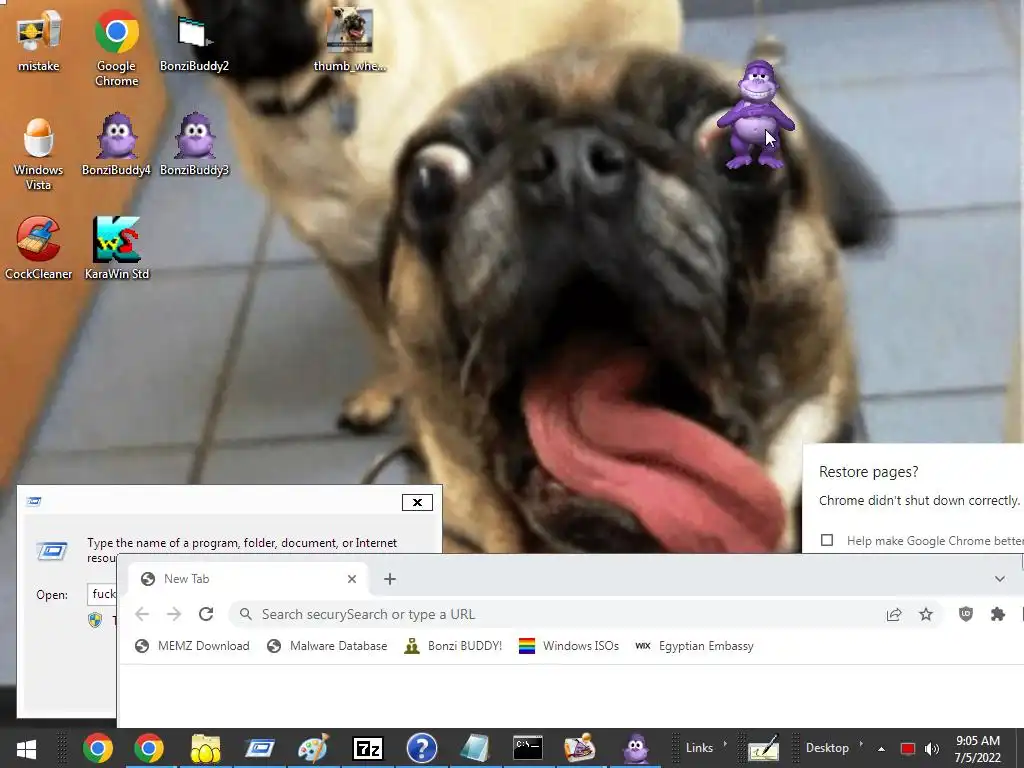The height and width of the screenshot is (768, 1024).
Task: Open Bonzi BUDDY! bookmark
Action: [453, 646]
